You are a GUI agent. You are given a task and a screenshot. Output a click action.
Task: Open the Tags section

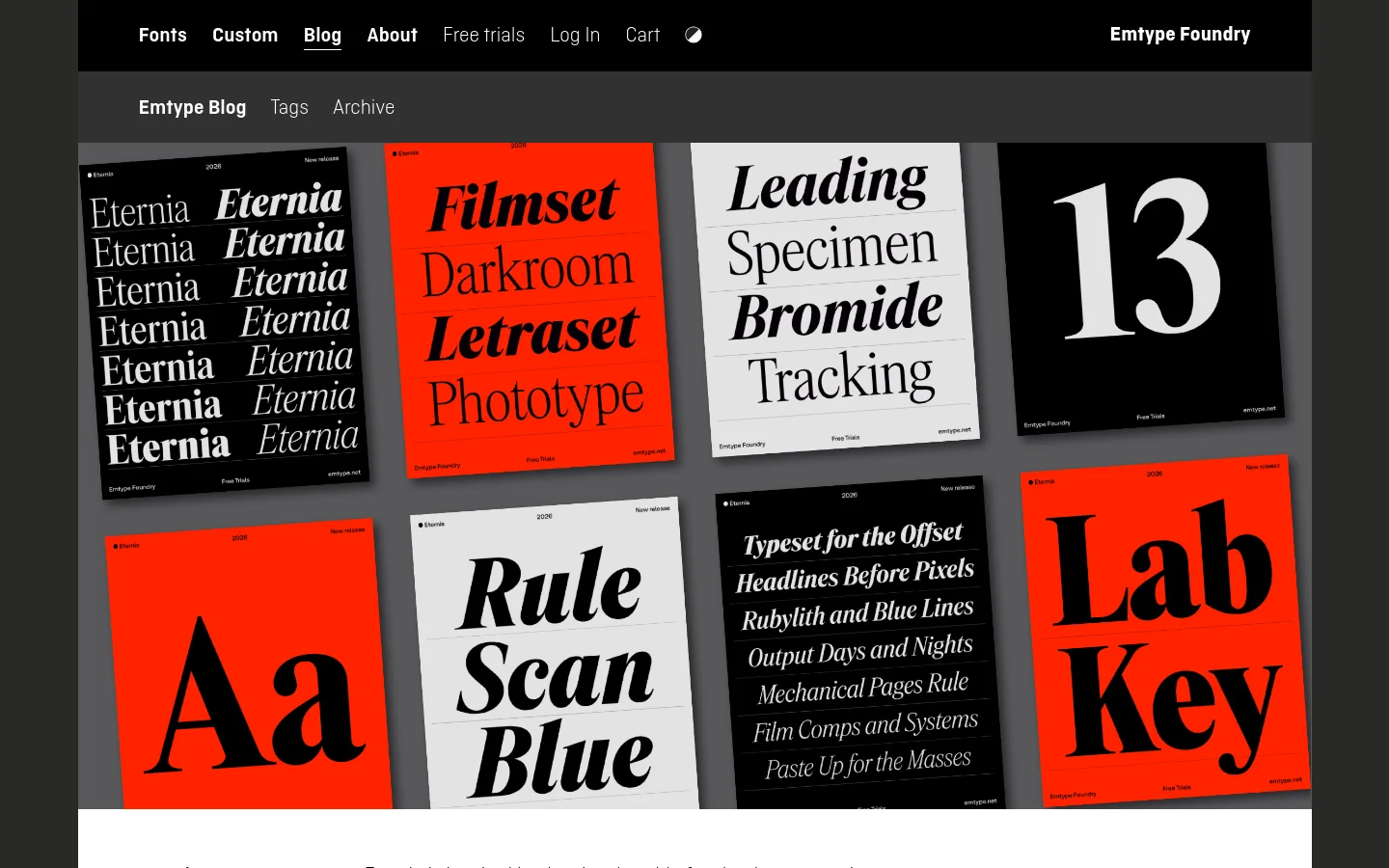[289, 107]
